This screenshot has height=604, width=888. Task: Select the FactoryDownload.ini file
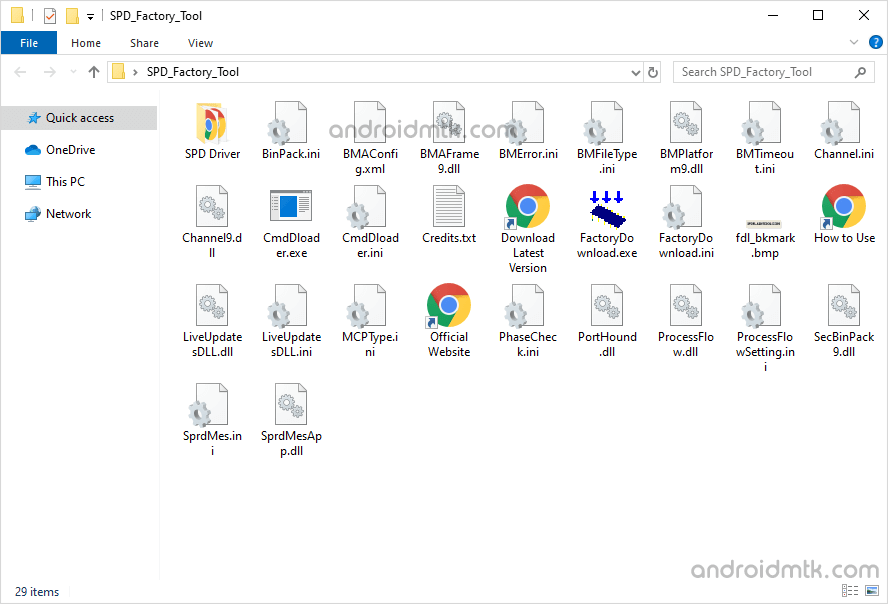click(x=686, y=222)
